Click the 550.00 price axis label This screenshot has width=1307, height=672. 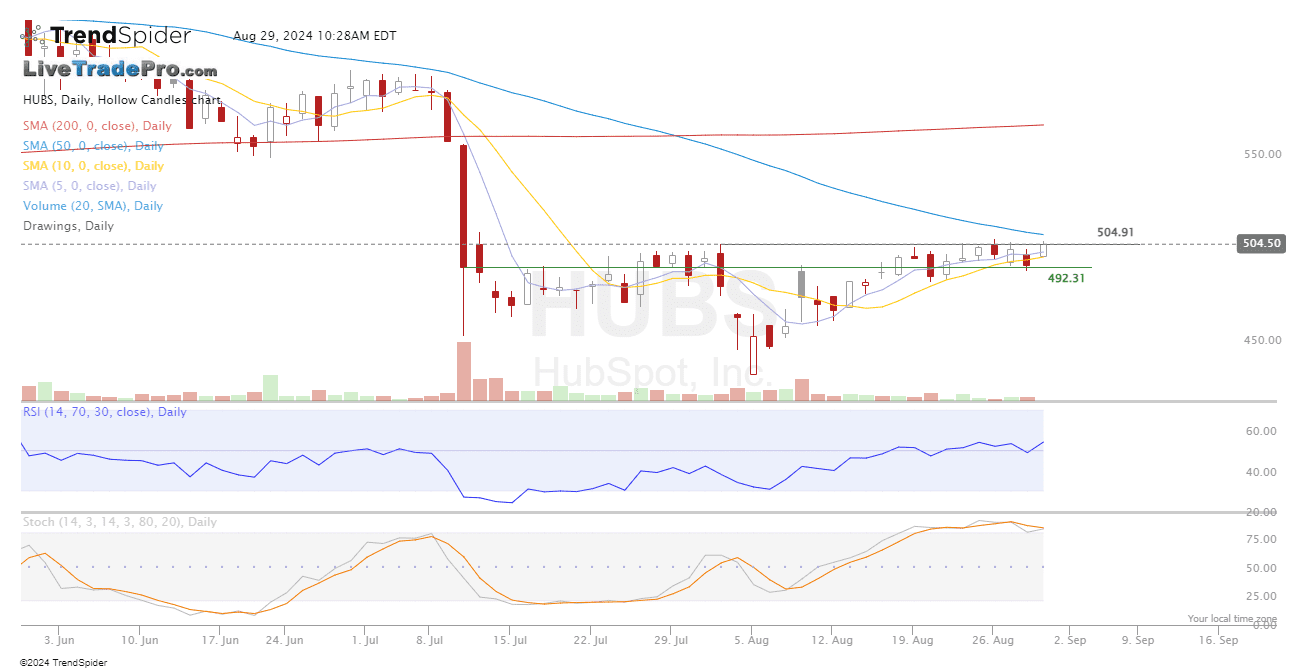pyautogui.click(x=1262, y=155)
